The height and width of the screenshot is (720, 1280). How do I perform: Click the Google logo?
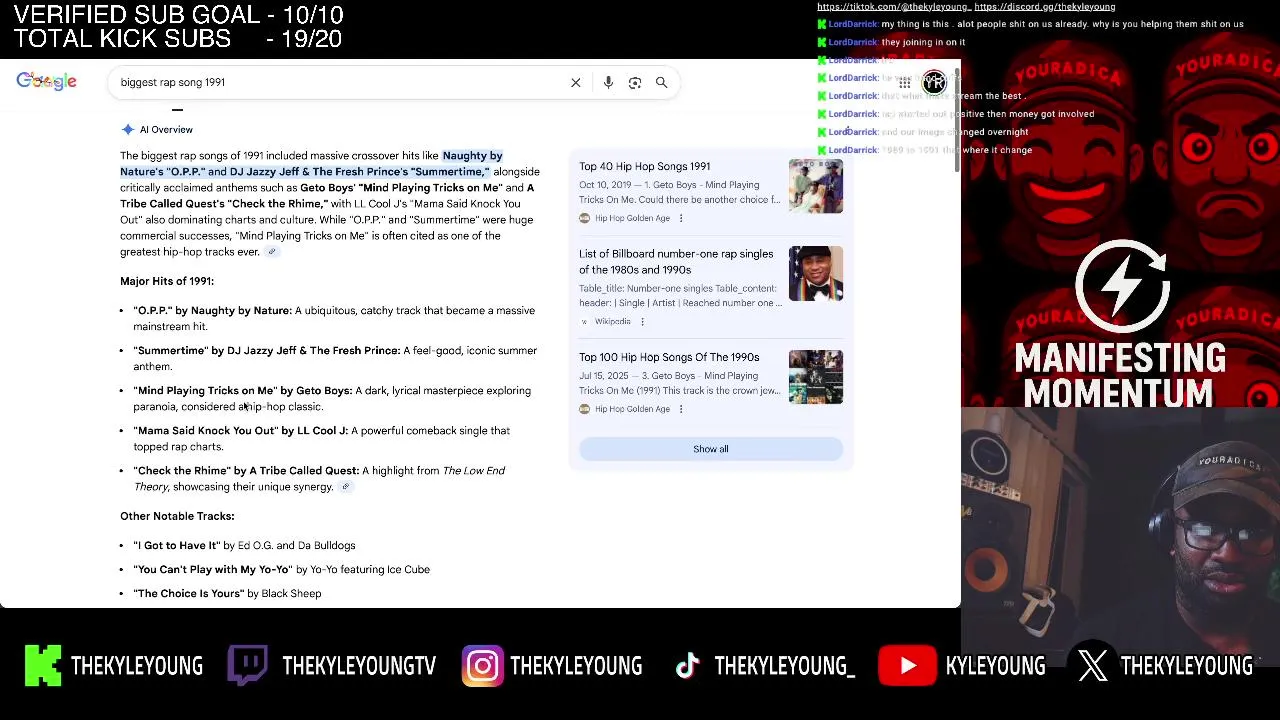pyautogui.click(x=46, y=81)
